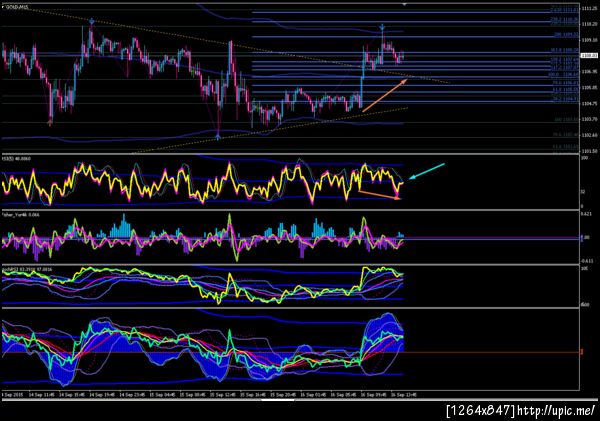The width and height of the screenshot is (600, 421).
Task: Click the 1102.60 price axis label
Action: click(589, 135)
